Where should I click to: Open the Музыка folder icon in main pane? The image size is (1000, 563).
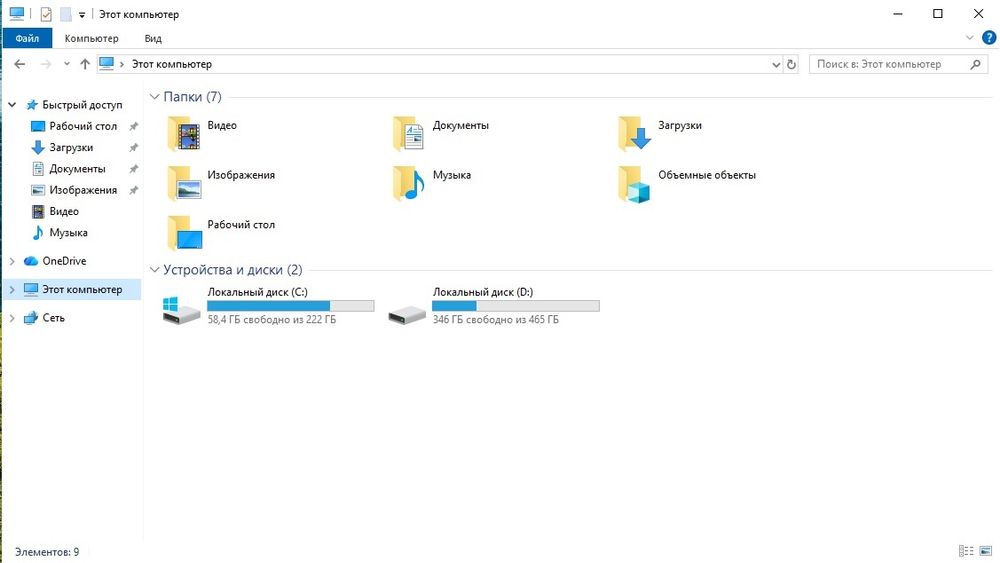tap(409, 182)
